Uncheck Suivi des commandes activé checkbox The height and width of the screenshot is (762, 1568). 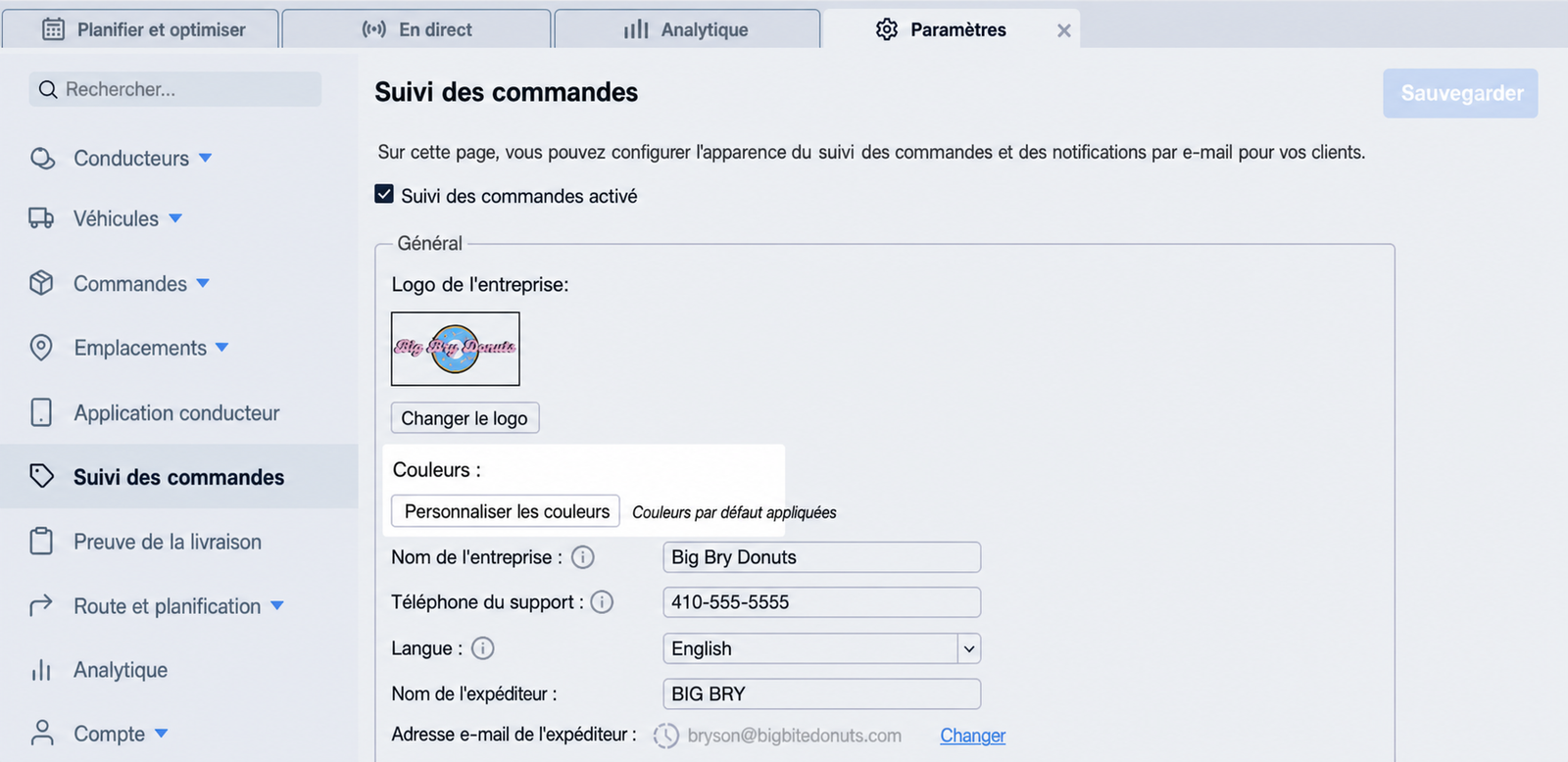click(384, 194)
